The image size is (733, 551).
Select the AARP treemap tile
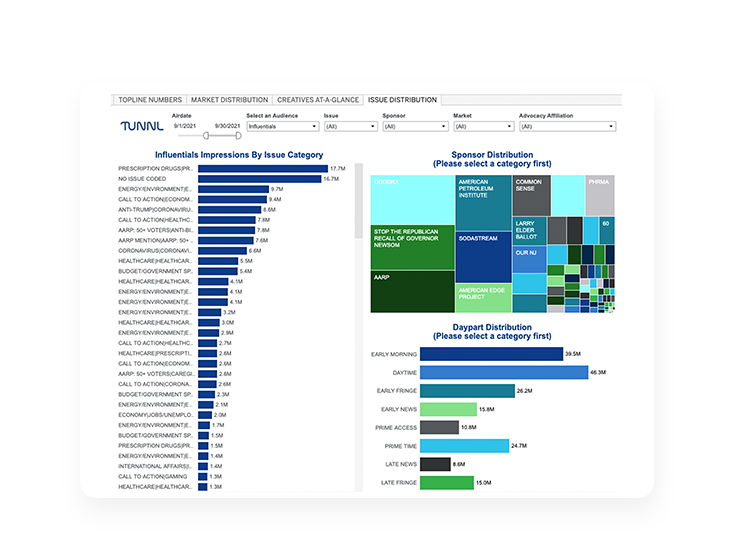pos(412,291)
